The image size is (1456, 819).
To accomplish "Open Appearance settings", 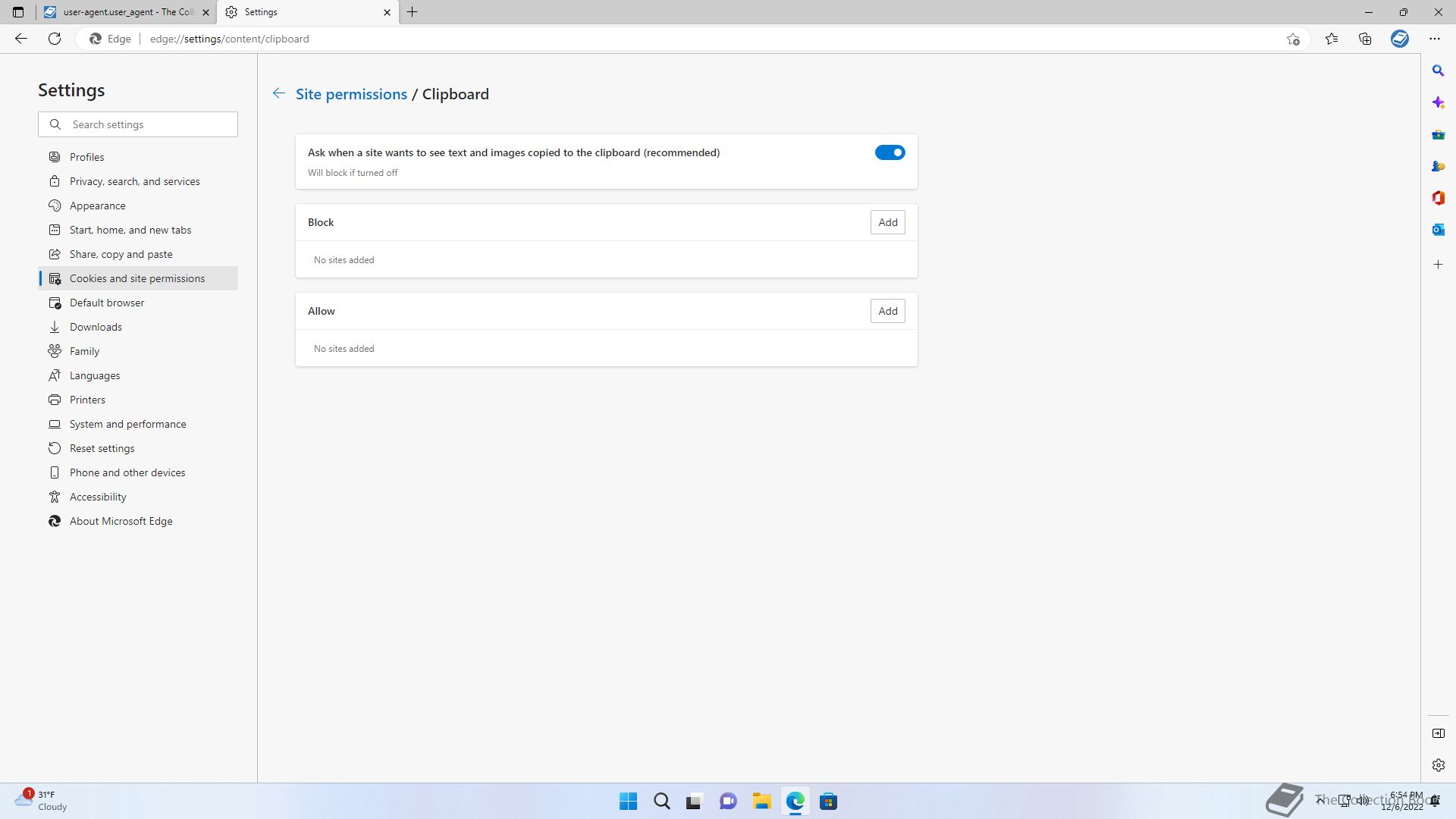I will (138, 206).
